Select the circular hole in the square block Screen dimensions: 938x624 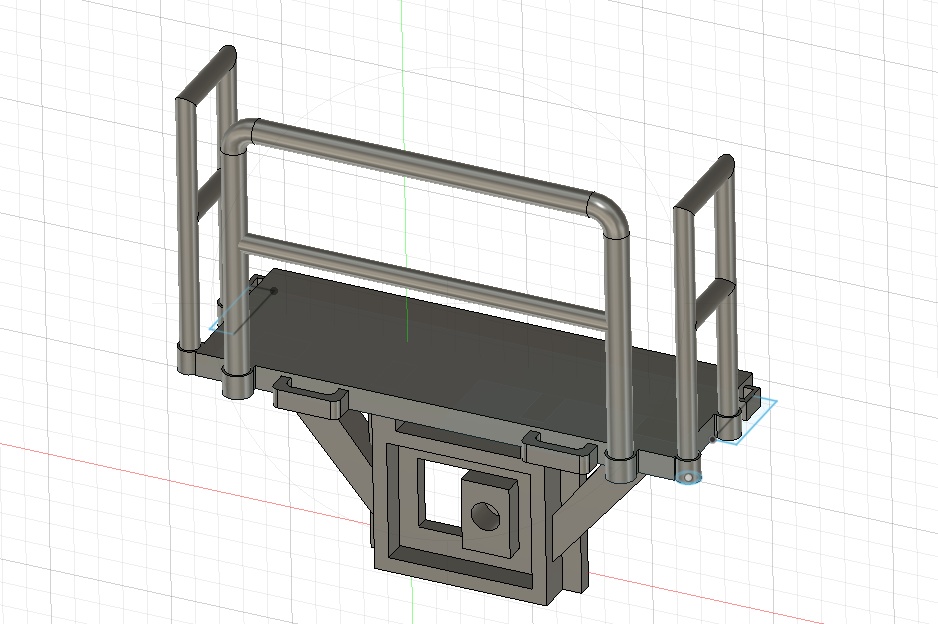tap(485, 515)
